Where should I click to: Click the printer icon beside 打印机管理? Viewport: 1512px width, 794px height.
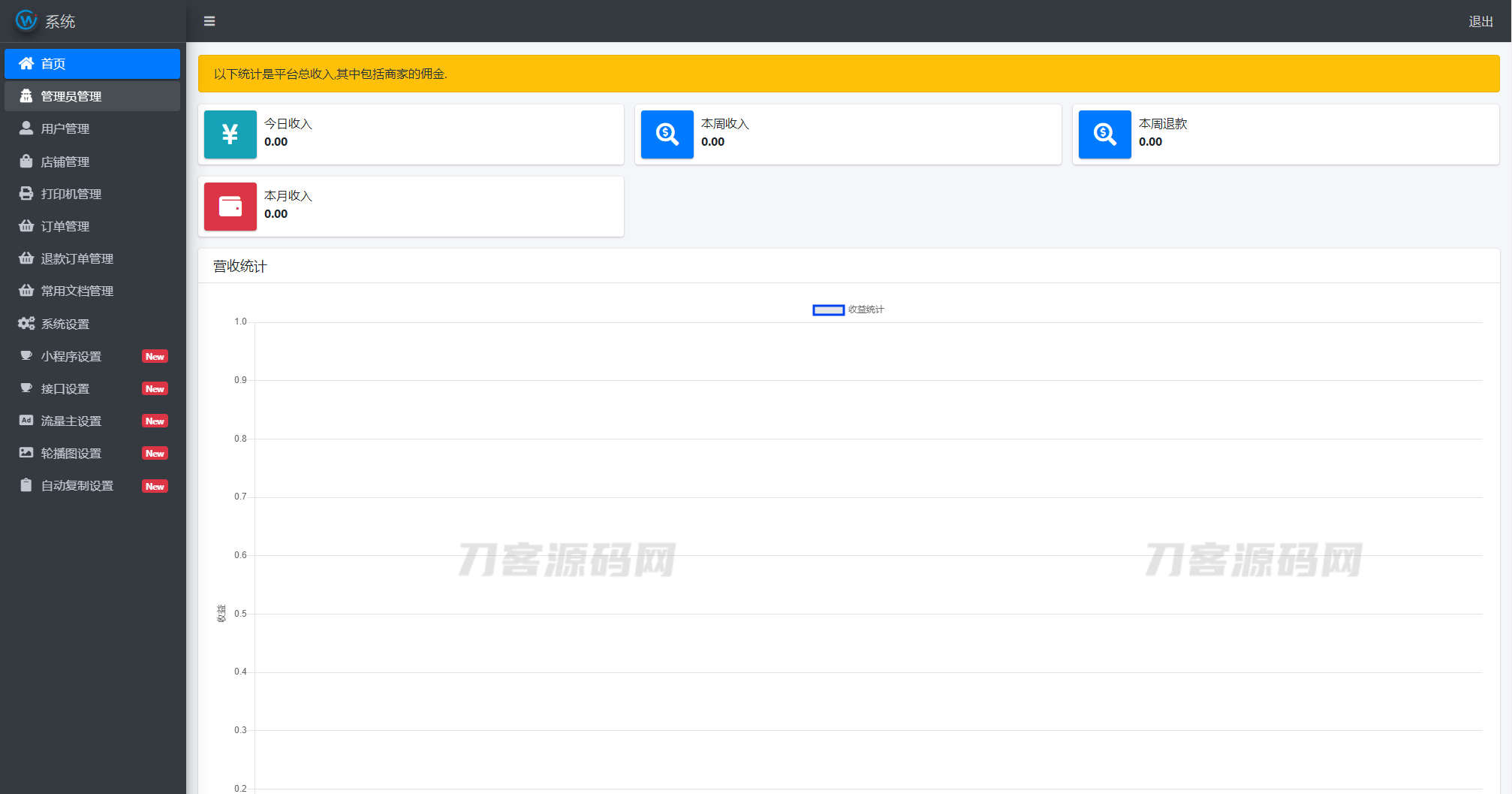[x=26, y=193]
